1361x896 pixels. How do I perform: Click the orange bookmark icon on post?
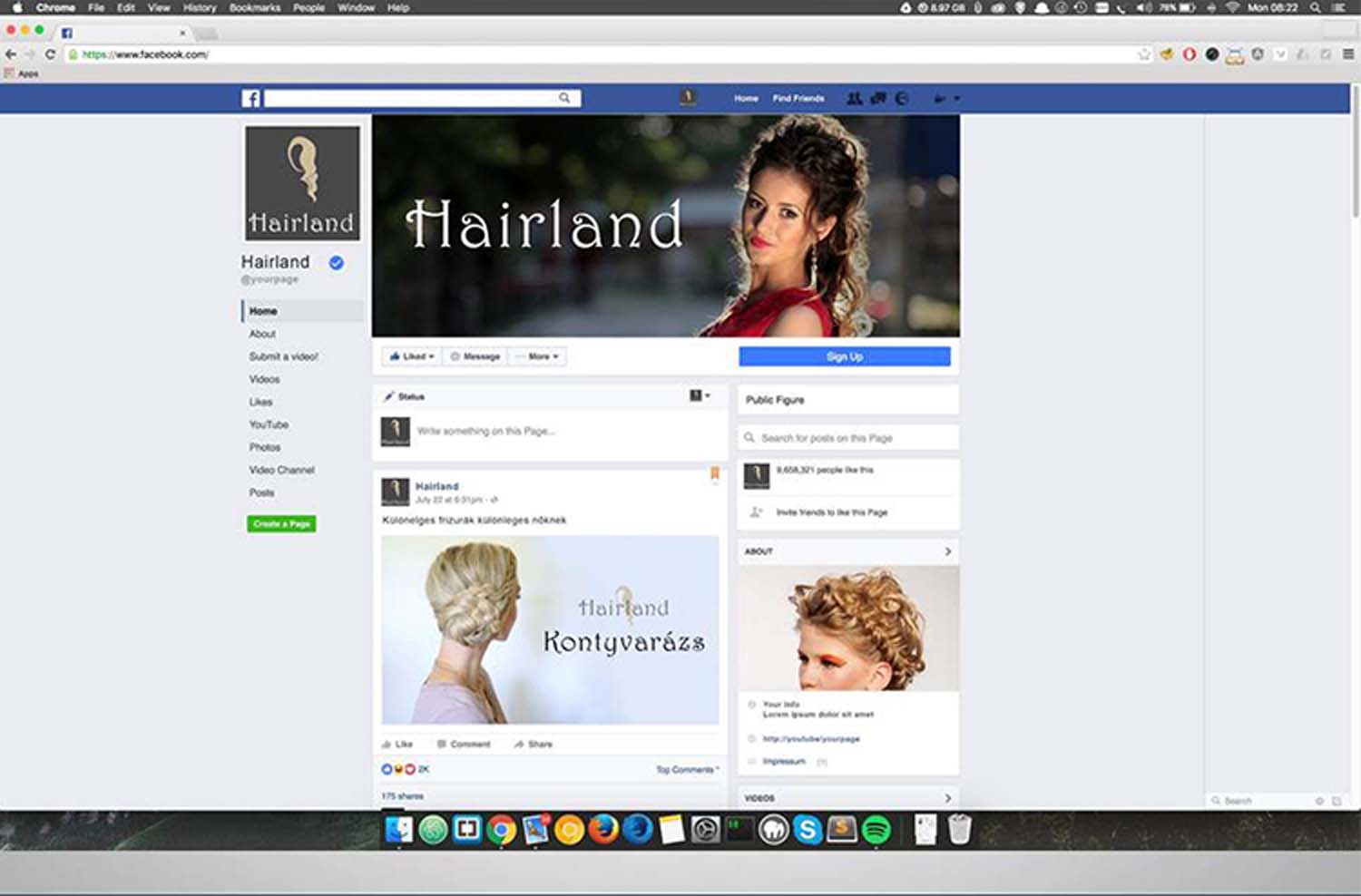pyautogui.click(x=715, y=473)
